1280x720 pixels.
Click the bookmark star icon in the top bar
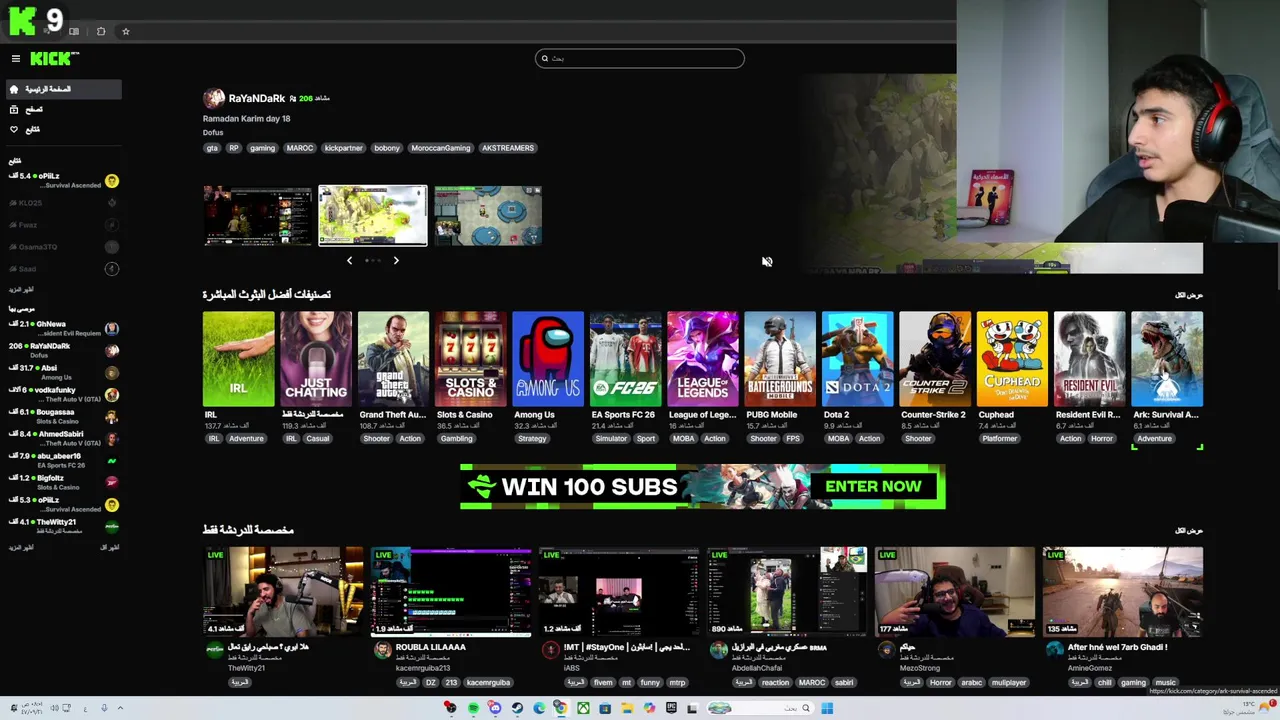(x=126, y=31)
